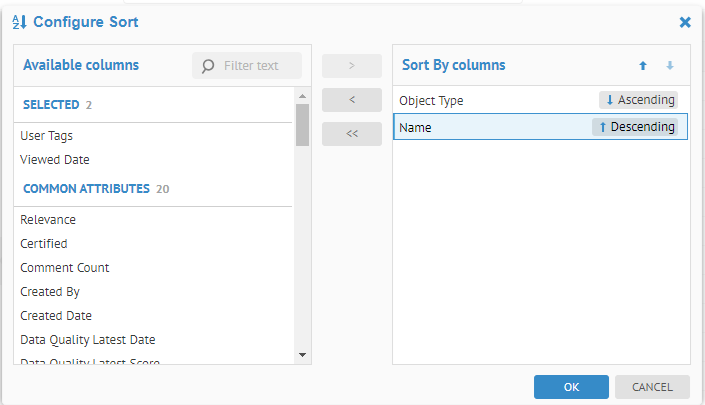Click the move up arrow icon
This screenshot has height=405, width=705.
pos(643,66)
